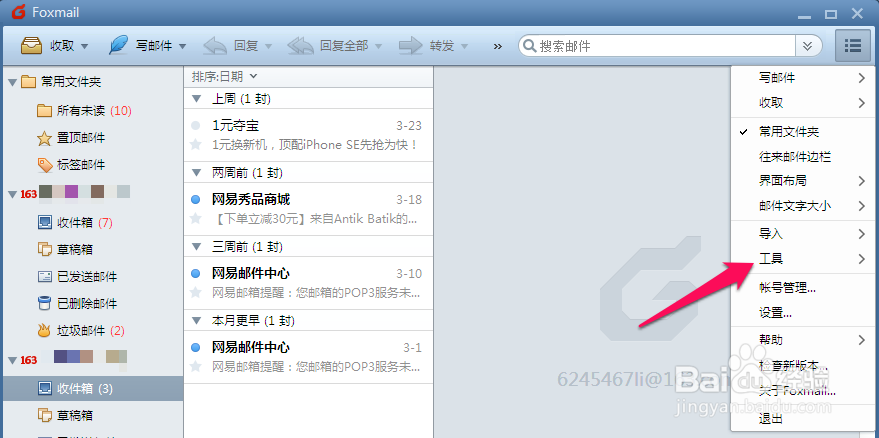Show more toolbar items via » chevron
The height and width of the screenshot is (438, 879).
497,47
